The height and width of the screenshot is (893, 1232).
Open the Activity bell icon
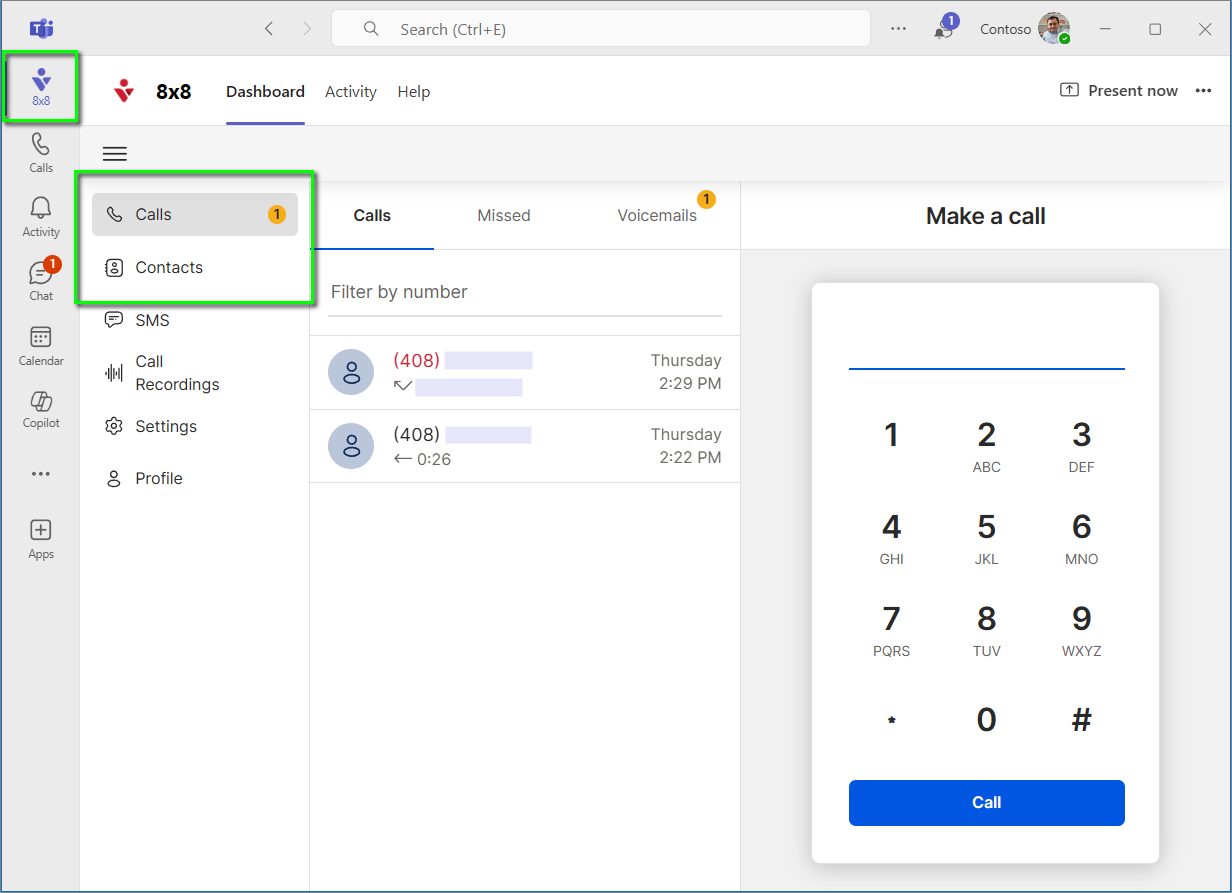click(x=41, y=216)
